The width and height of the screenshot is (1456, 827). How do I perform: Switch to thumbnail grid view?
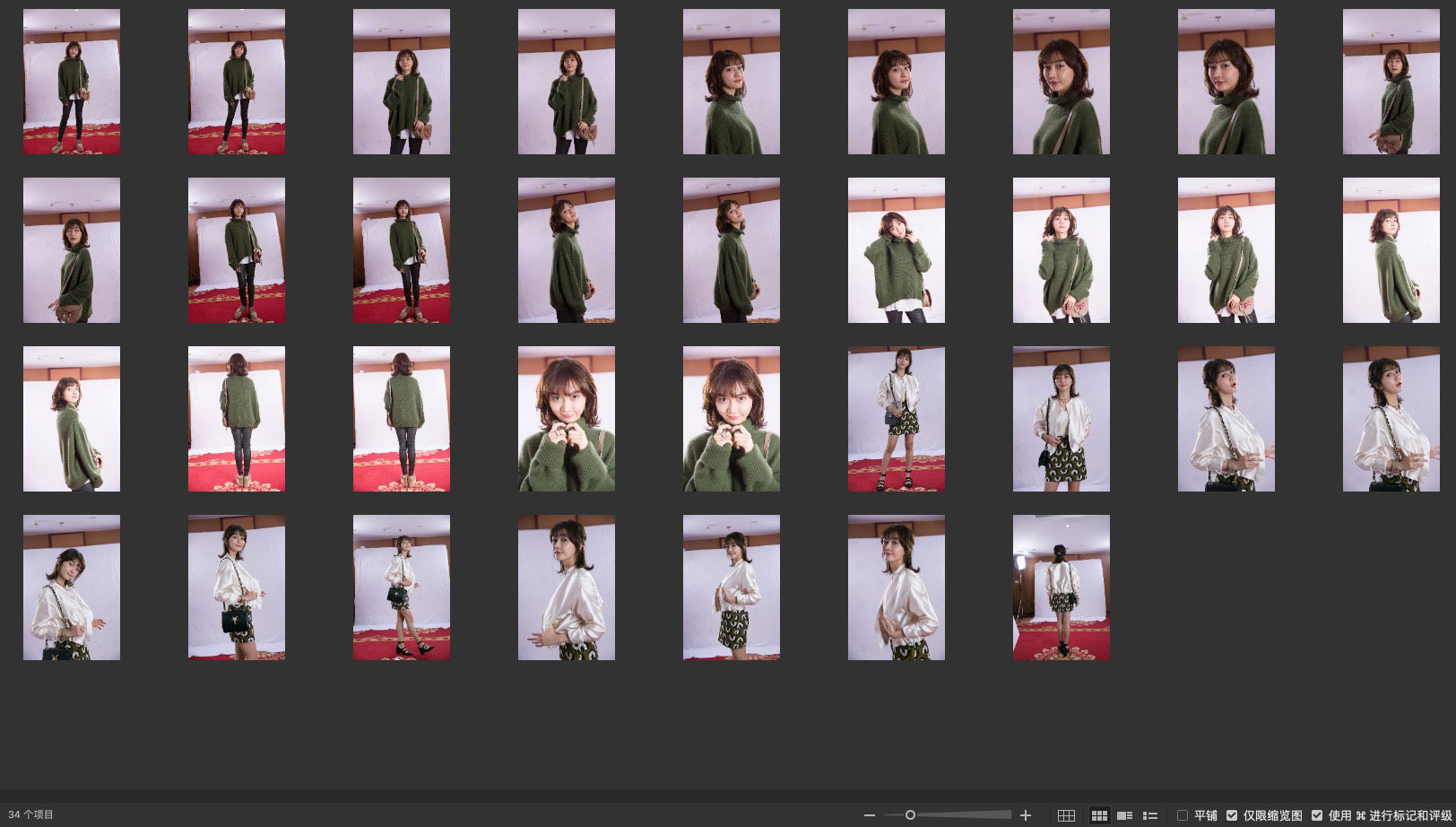pos(1098,815)
